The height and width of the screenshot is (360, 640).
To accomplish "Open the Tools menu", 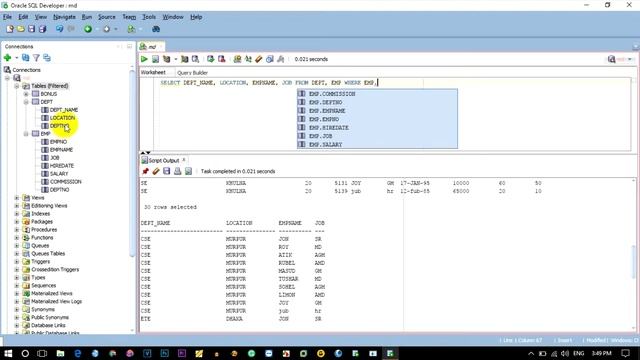I will pos(149,17).
